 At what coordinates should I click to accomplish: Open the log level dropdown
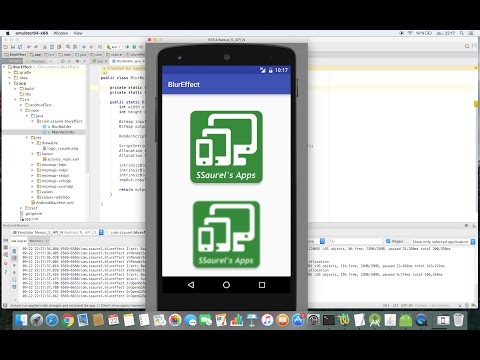(x=322, y=241)
